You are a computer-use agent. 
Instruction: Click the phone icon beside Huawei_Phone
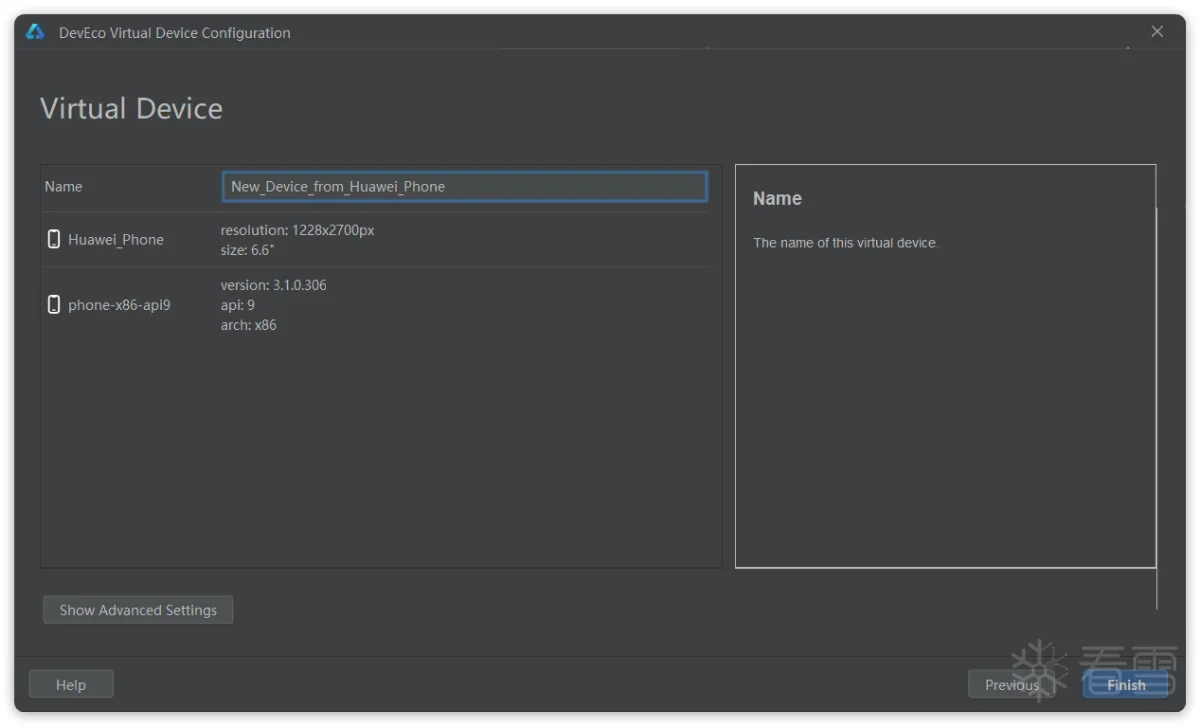click(54, 240)
